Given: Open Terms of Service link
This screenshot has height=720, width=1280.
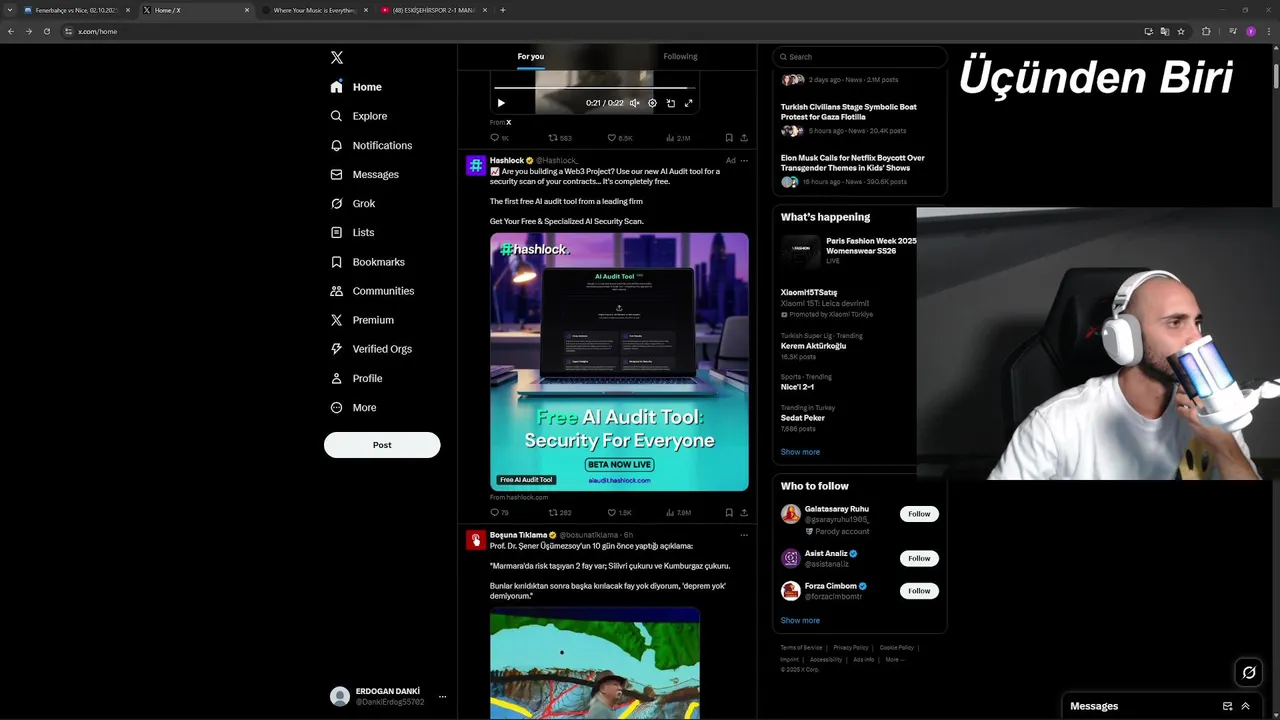Looking at the screenshot, I should click(x=801, y=648).
